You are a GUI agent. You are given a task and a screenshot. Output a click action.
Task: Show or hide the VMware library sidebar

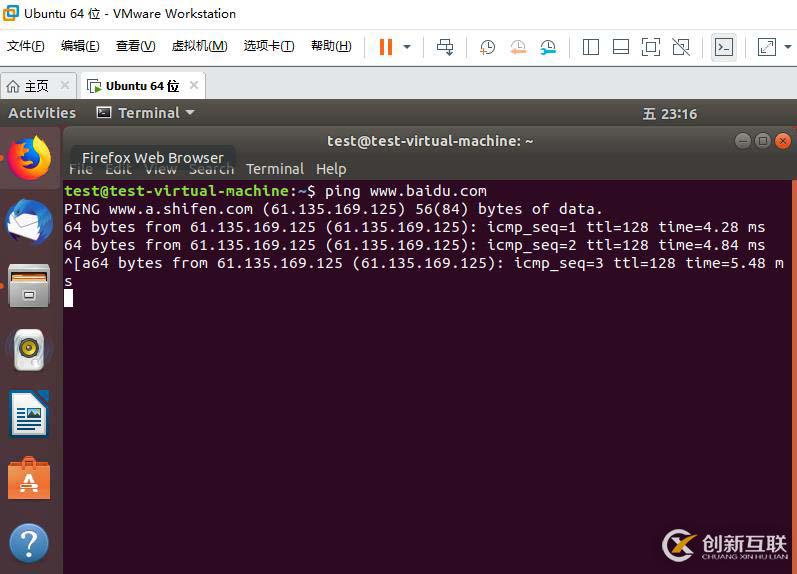591,47
